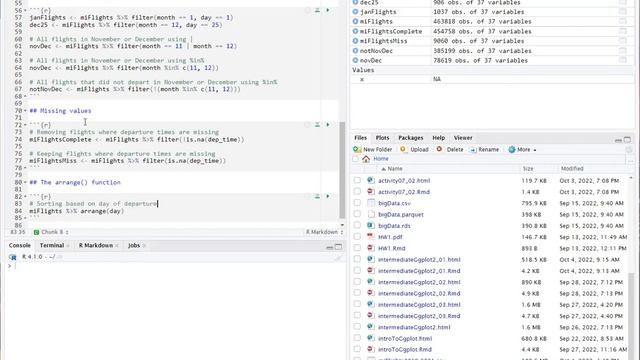Expand the miFlightsComplete data frame details
The height and width of the screenshot is (360, 640).
coord(355,31)
